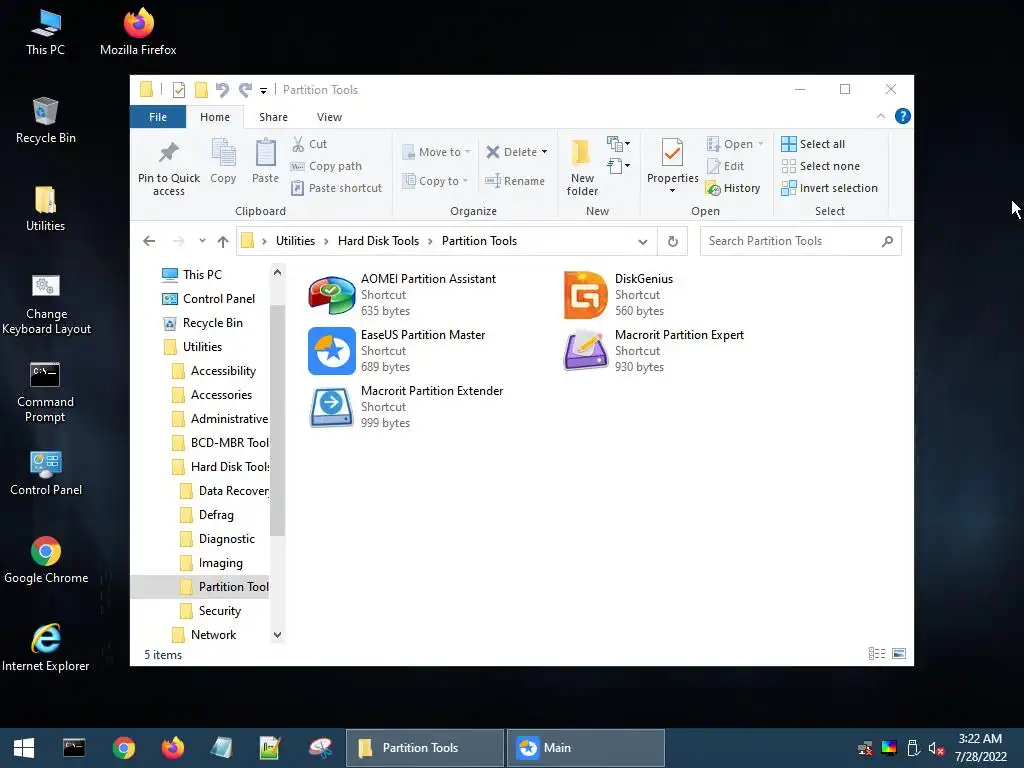Image resolution: width=1024 pixels, height=768 pixels.
Task: Click navigation pane scroll down arrow
Action: [x=278, y=635]
